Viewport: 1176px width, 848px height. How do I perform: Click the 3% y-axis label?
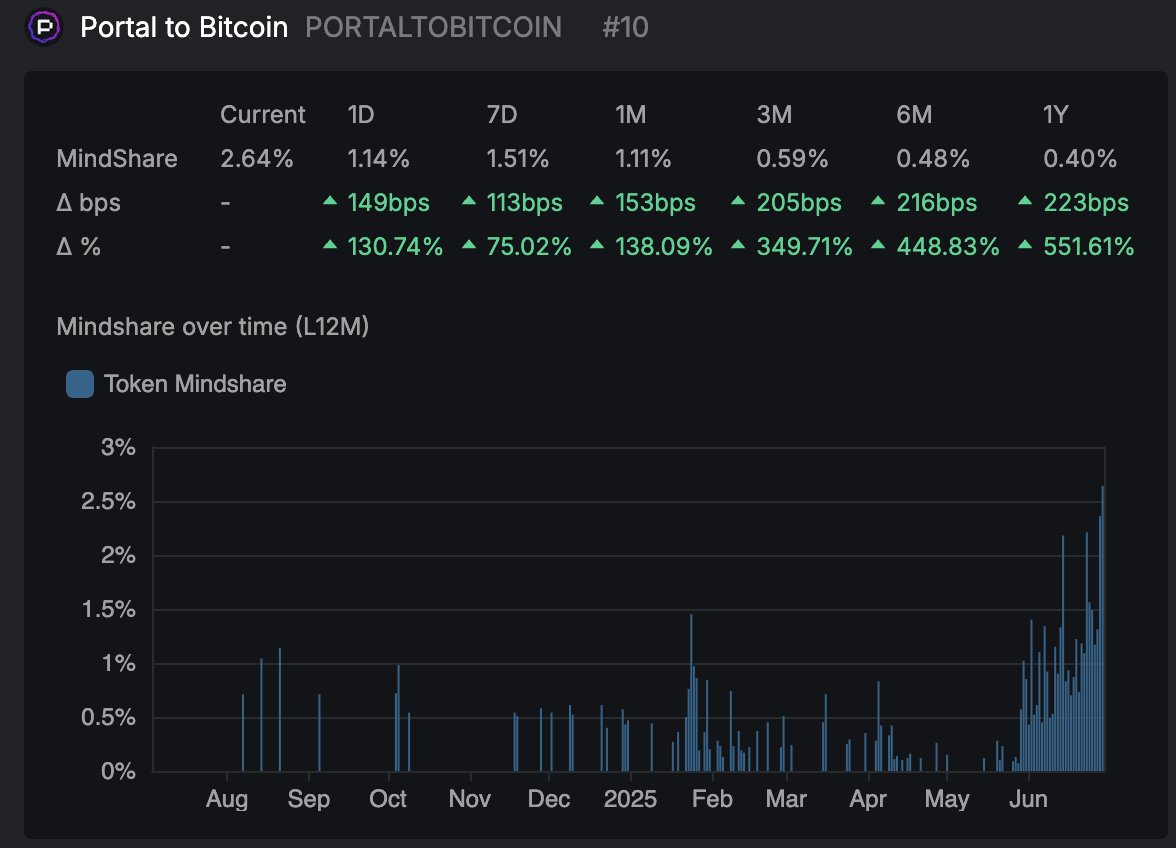coord(118,448)
